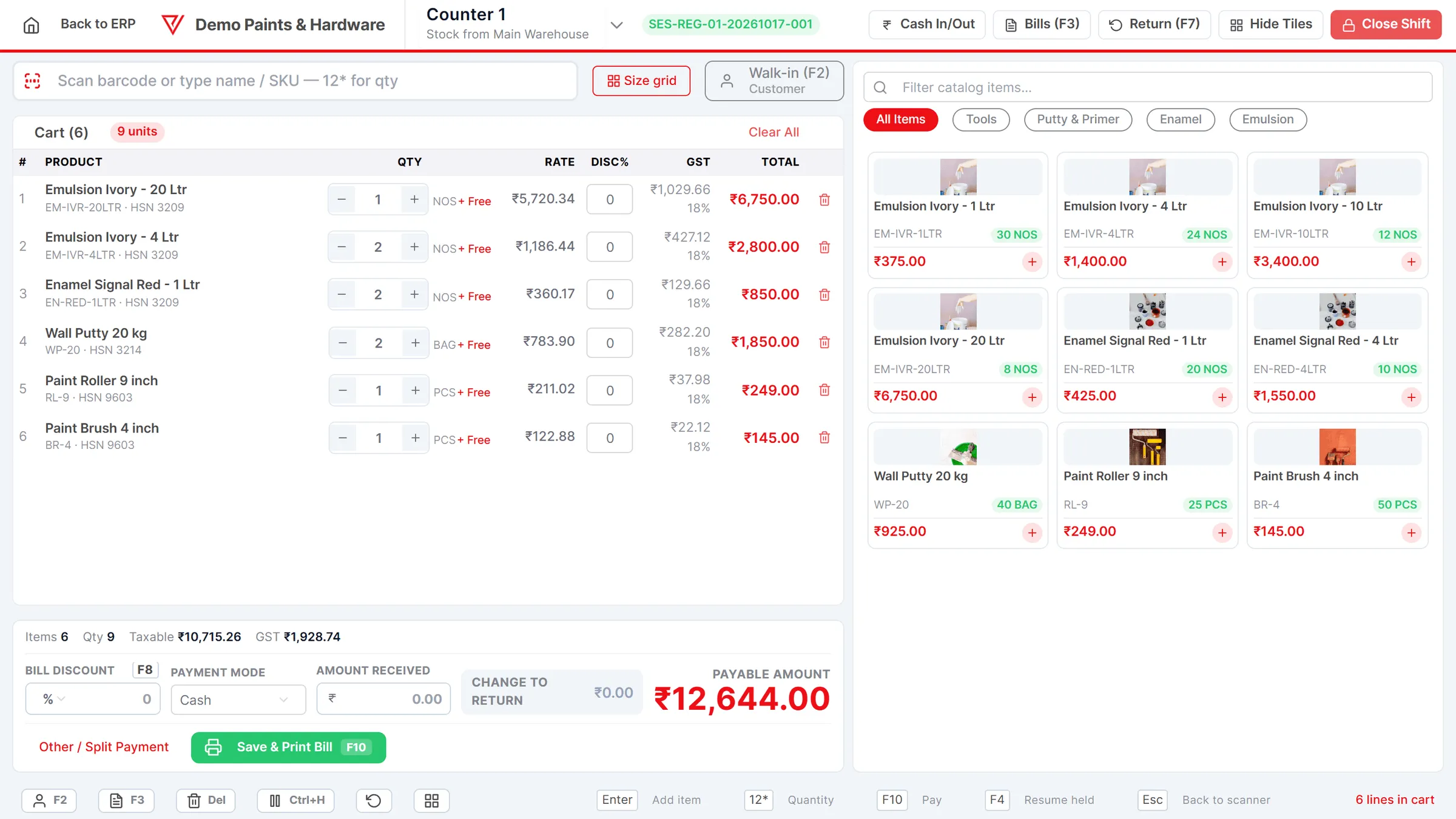Add Emulsion Ivory 1 Ltr tile to cart
This screenshot has width=1456, height=819.
[x=1032, y=262]
